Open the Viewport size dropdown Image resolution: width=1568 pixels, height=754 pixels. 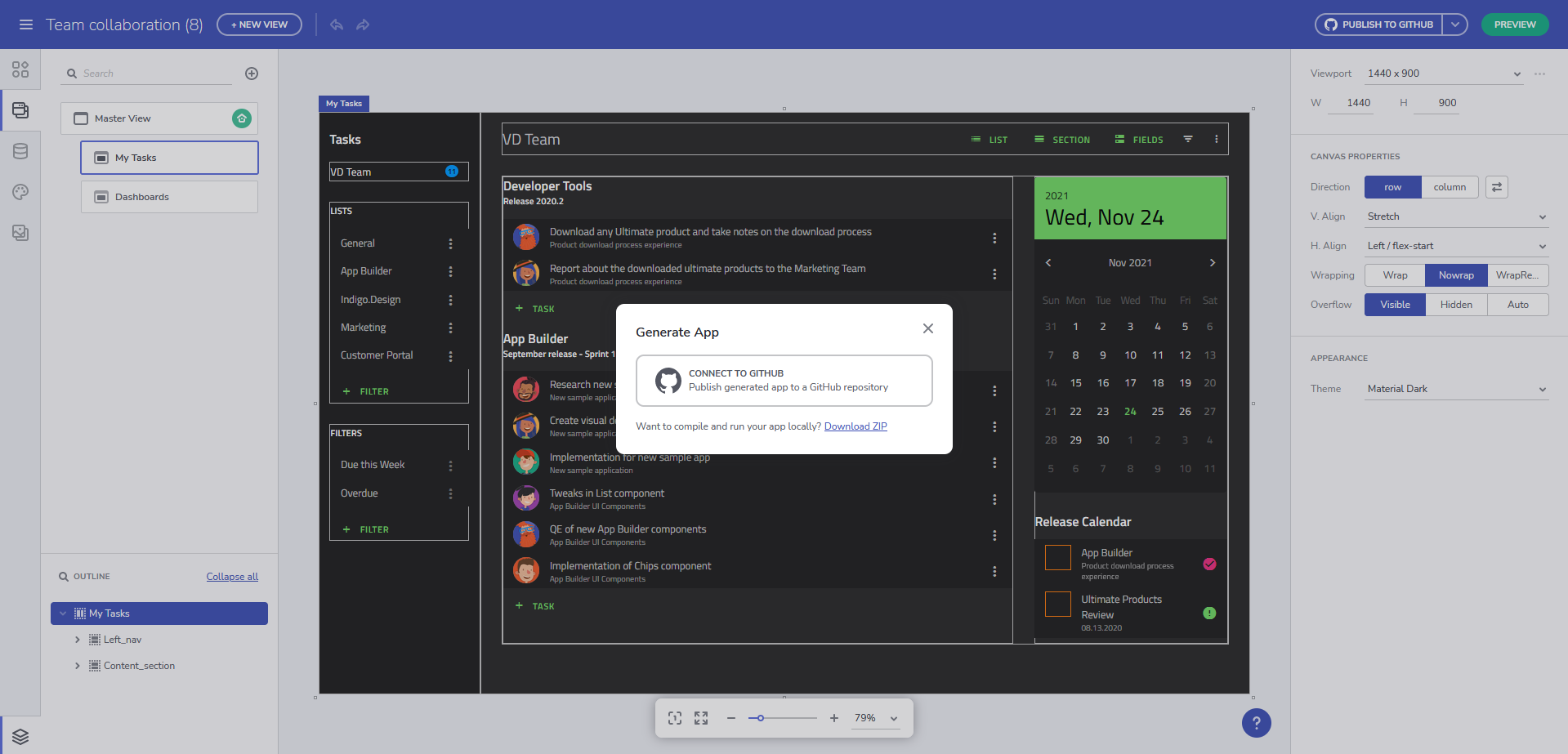(1443, 74)
